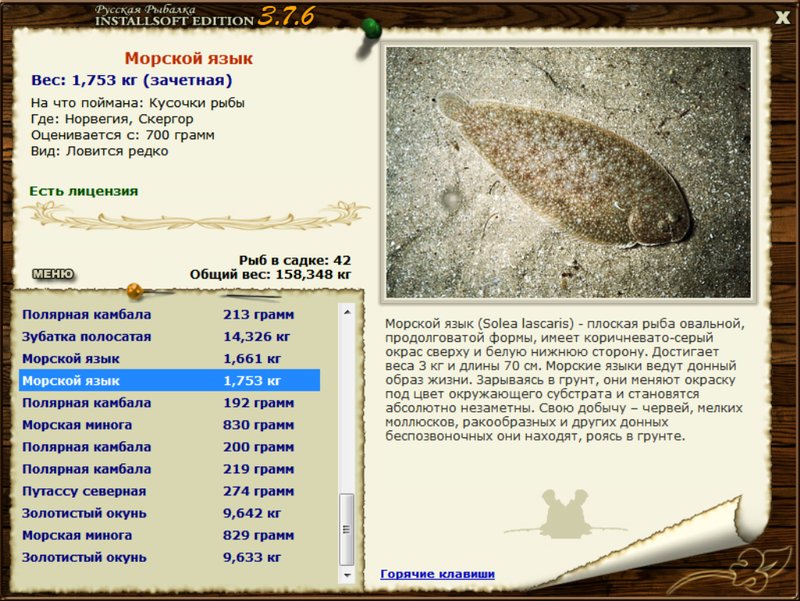This screenshot has width=800, height=601.
Task: Select the Зубатка полосатая 14,326 кг row
Action: click(169, 337)
